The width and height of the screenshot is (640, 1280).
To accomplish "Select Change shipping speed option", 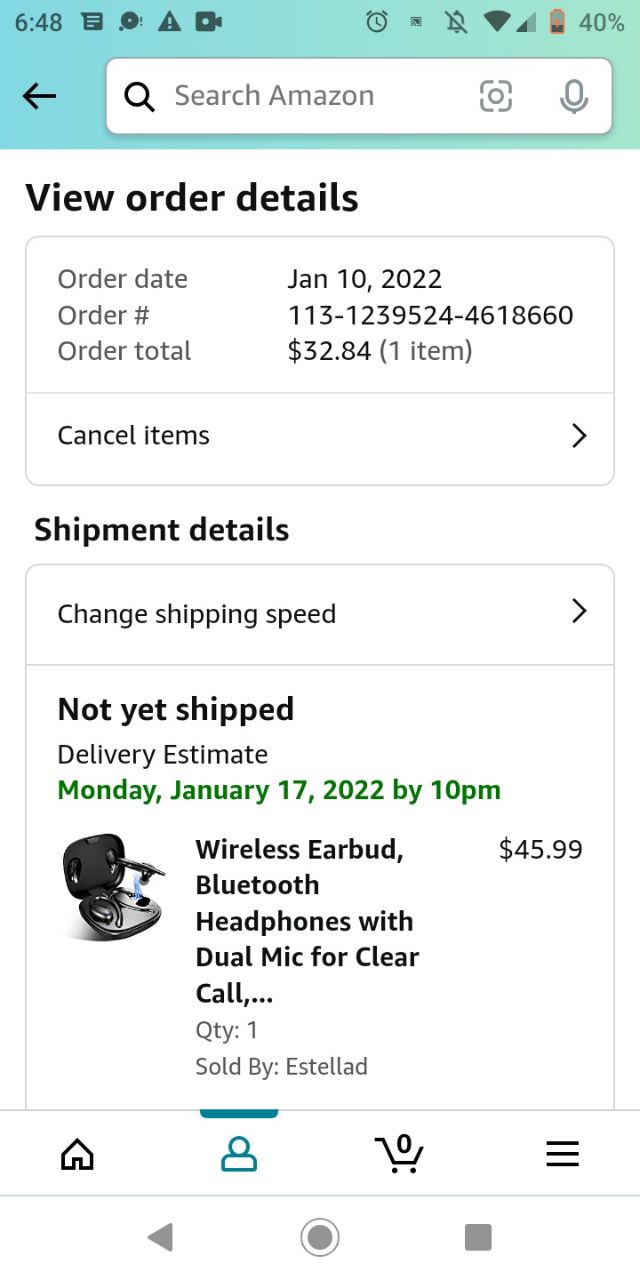I will pos(197,614).
